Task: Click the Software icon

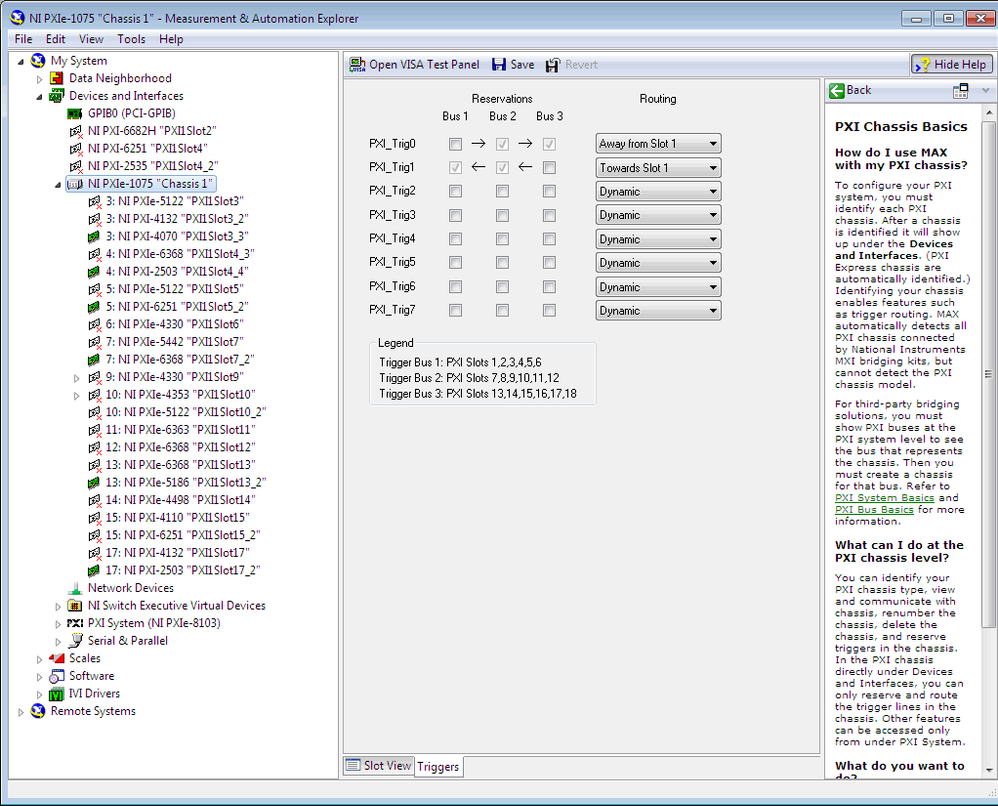Action: click(x=57, y=676)
